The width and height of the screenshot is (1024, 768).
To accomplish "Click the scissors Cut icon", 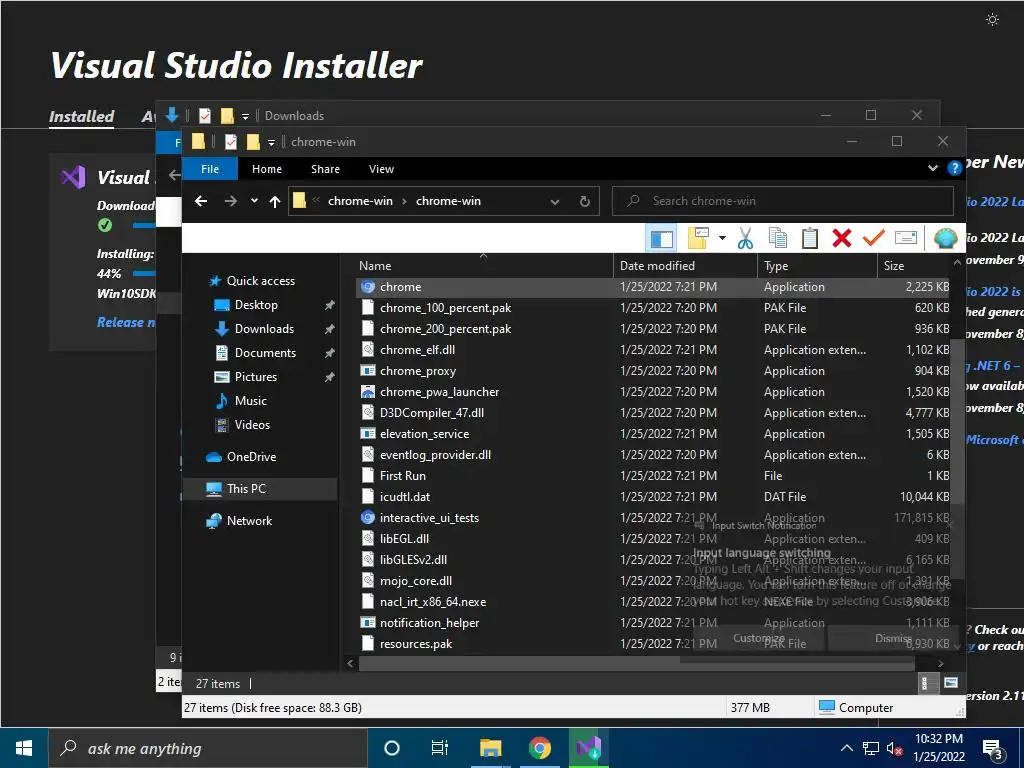I will tap(745, 238).
